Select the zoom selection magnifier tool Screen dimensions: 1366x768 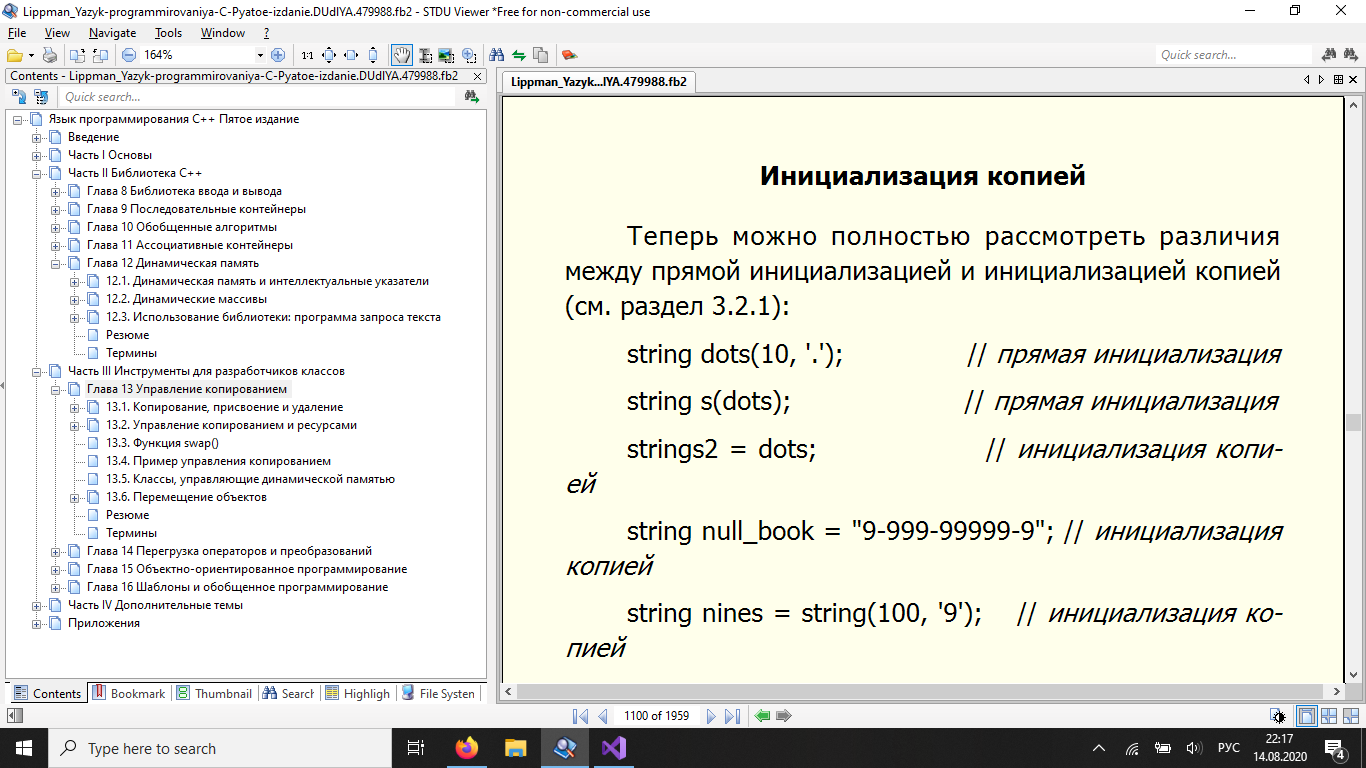(468, 55)
